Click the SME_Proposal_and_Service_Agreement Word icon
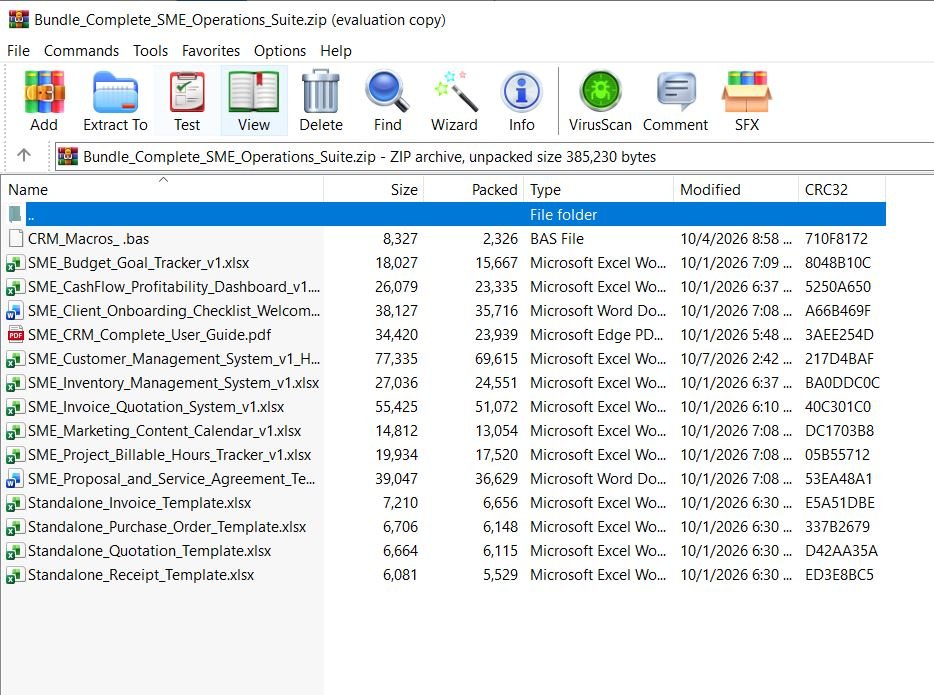This screenshot has width=934, height=695. (15, 479)
